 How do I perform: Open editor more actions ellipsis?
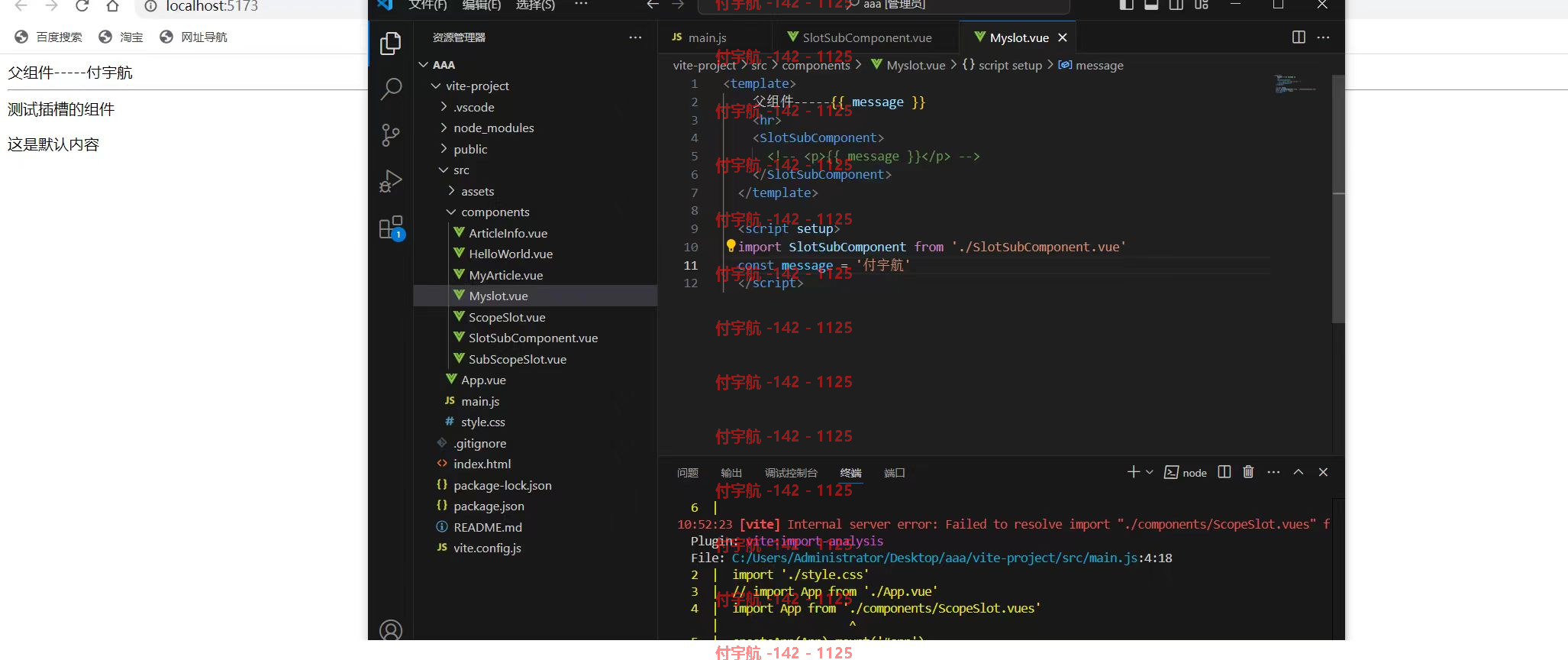[1324, 37]
